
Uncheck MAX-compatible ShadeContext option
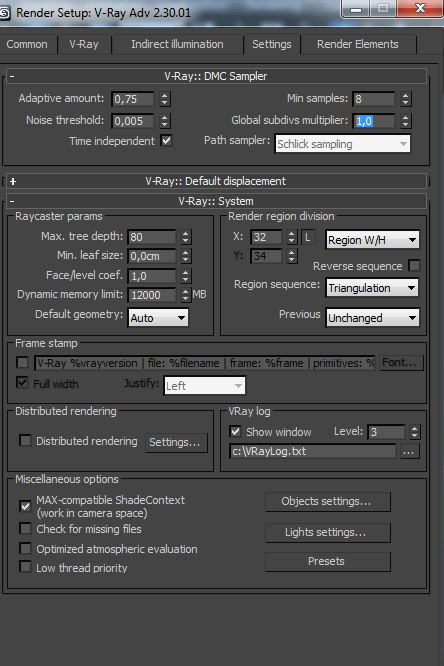click(x=25, y=506)
